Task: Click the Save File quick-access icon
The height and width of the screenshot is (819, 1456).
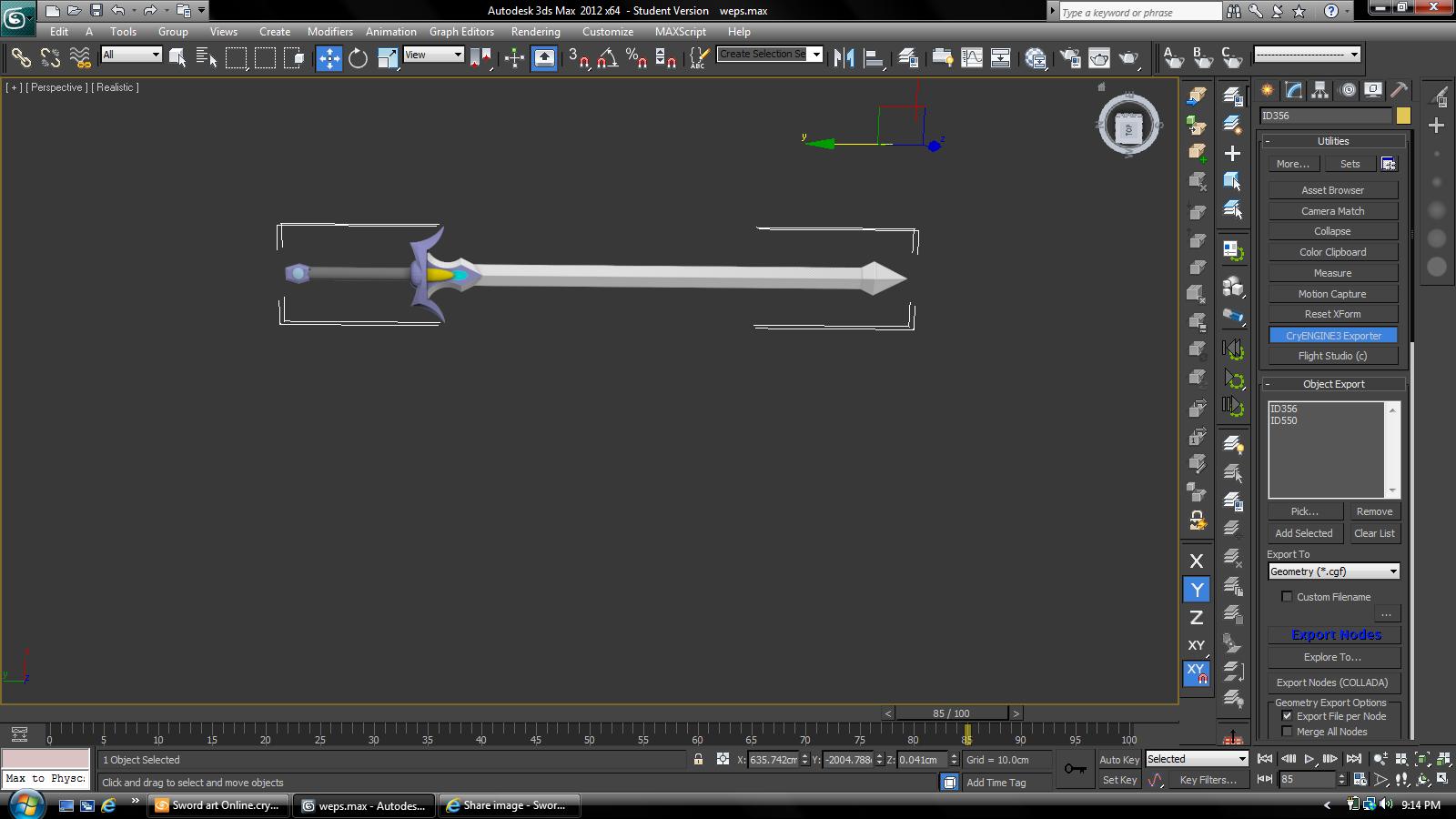Action: pos(96,11)
